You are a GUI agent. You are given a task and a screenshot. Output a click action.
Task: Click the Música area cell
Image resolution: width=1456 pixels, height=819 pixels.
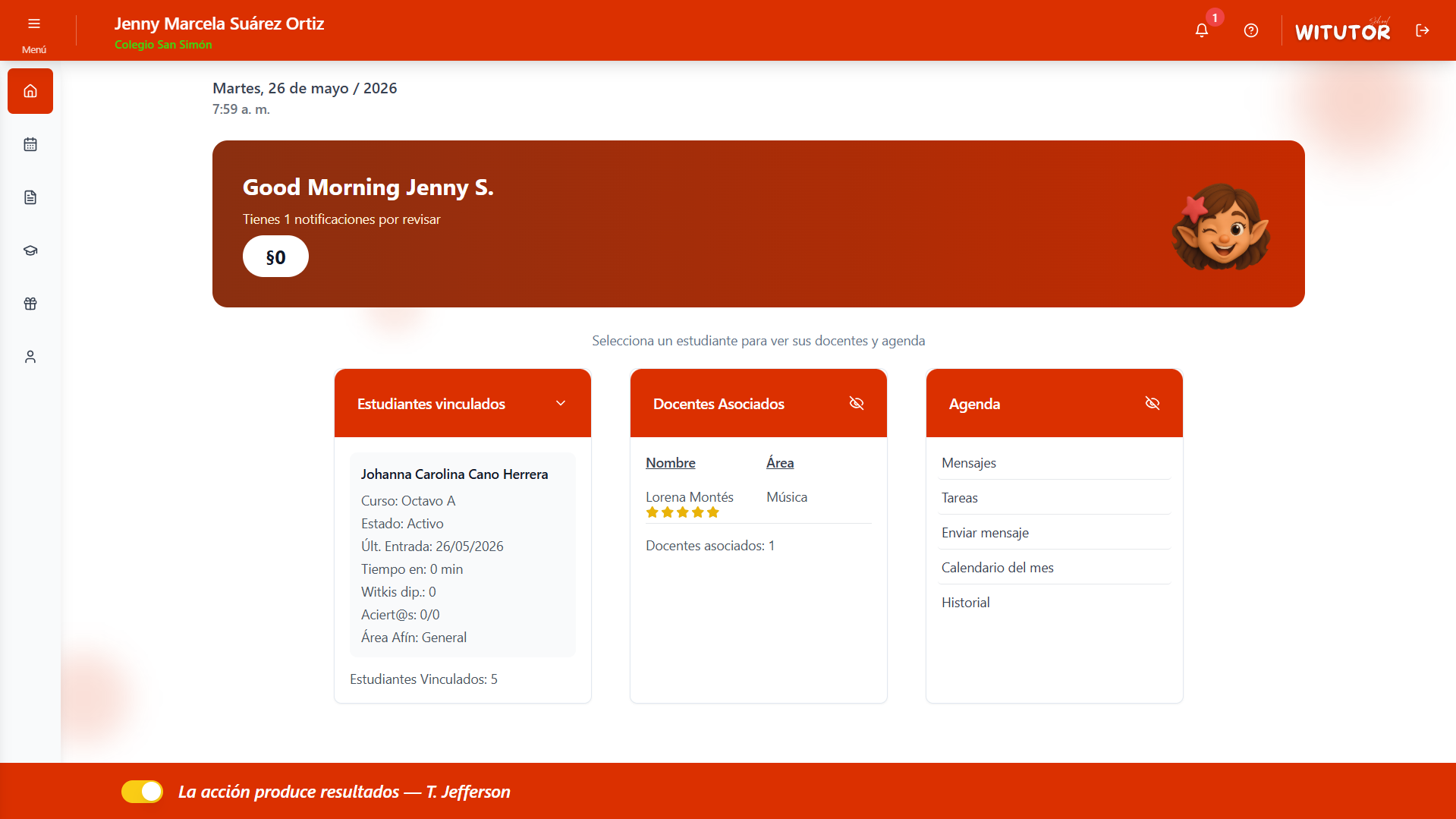point(787,497)
